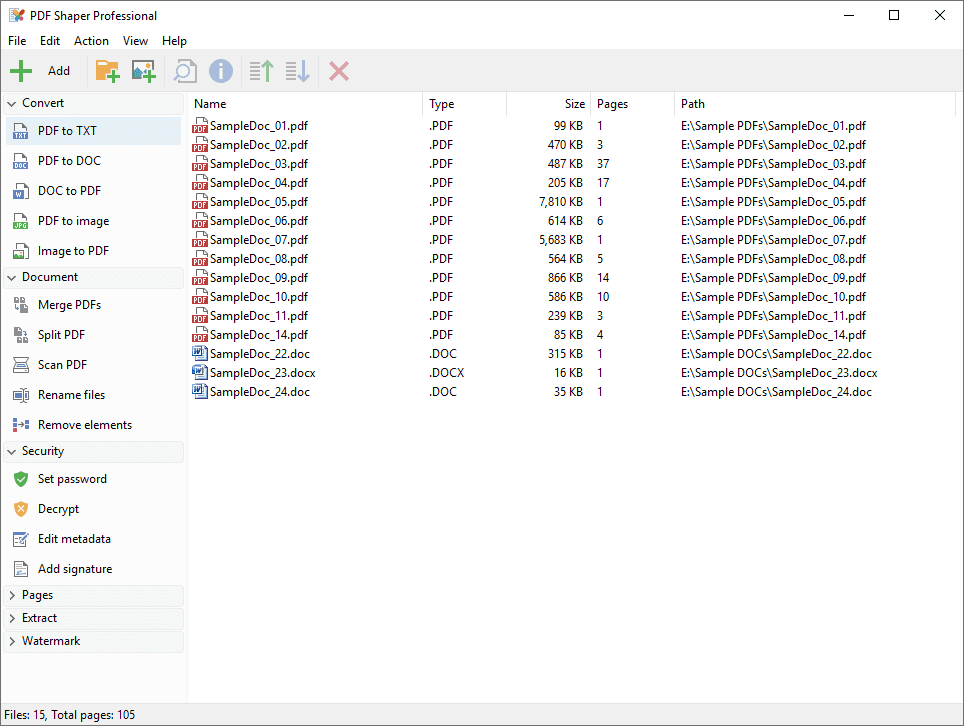Sort files by the Size column header
Viewport: 964px width, 726px height.
[x=548, y=104]
